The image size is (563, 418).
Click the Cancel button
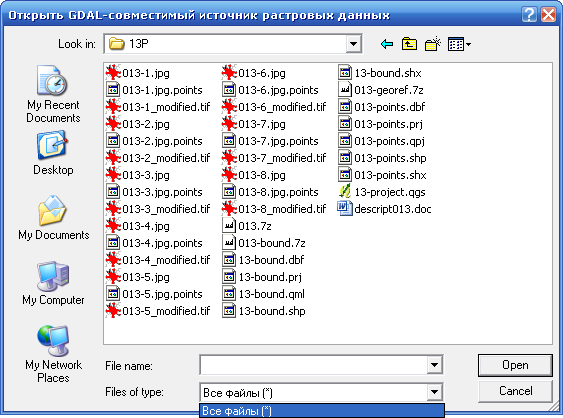tap(515, 391)
